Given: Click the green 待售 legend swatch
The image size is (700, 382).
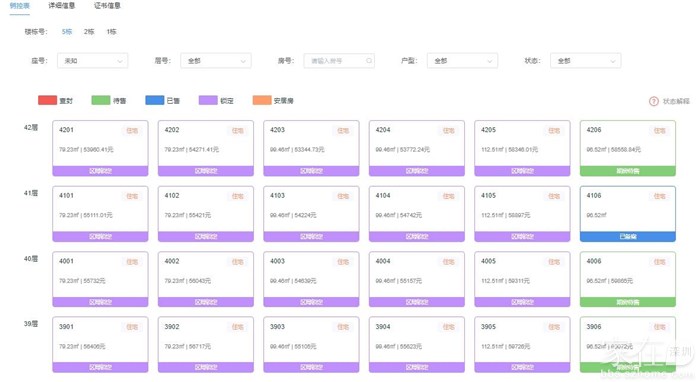Looking at the screenshot, I should tap(101, 100).
